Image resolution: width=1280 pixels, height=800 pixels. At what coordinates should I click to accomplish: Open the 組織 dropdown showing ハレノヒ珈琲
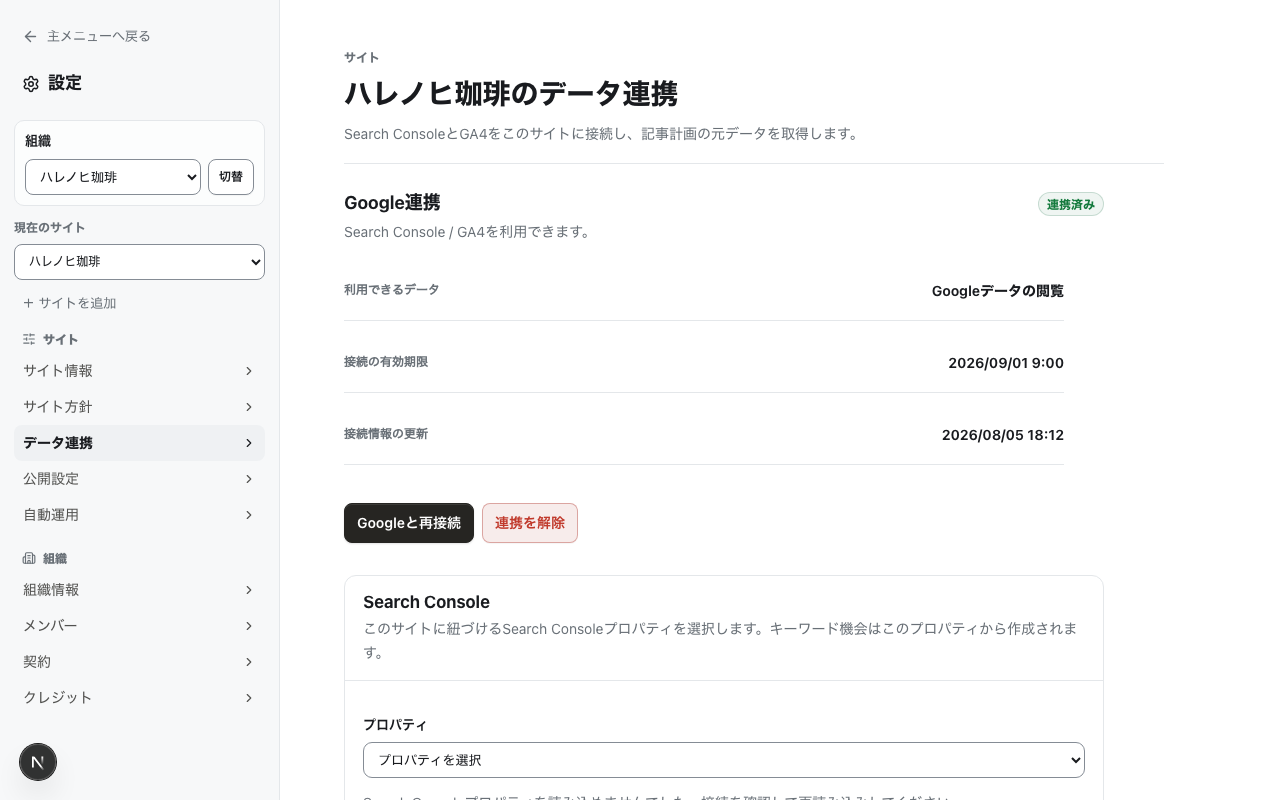113,177
